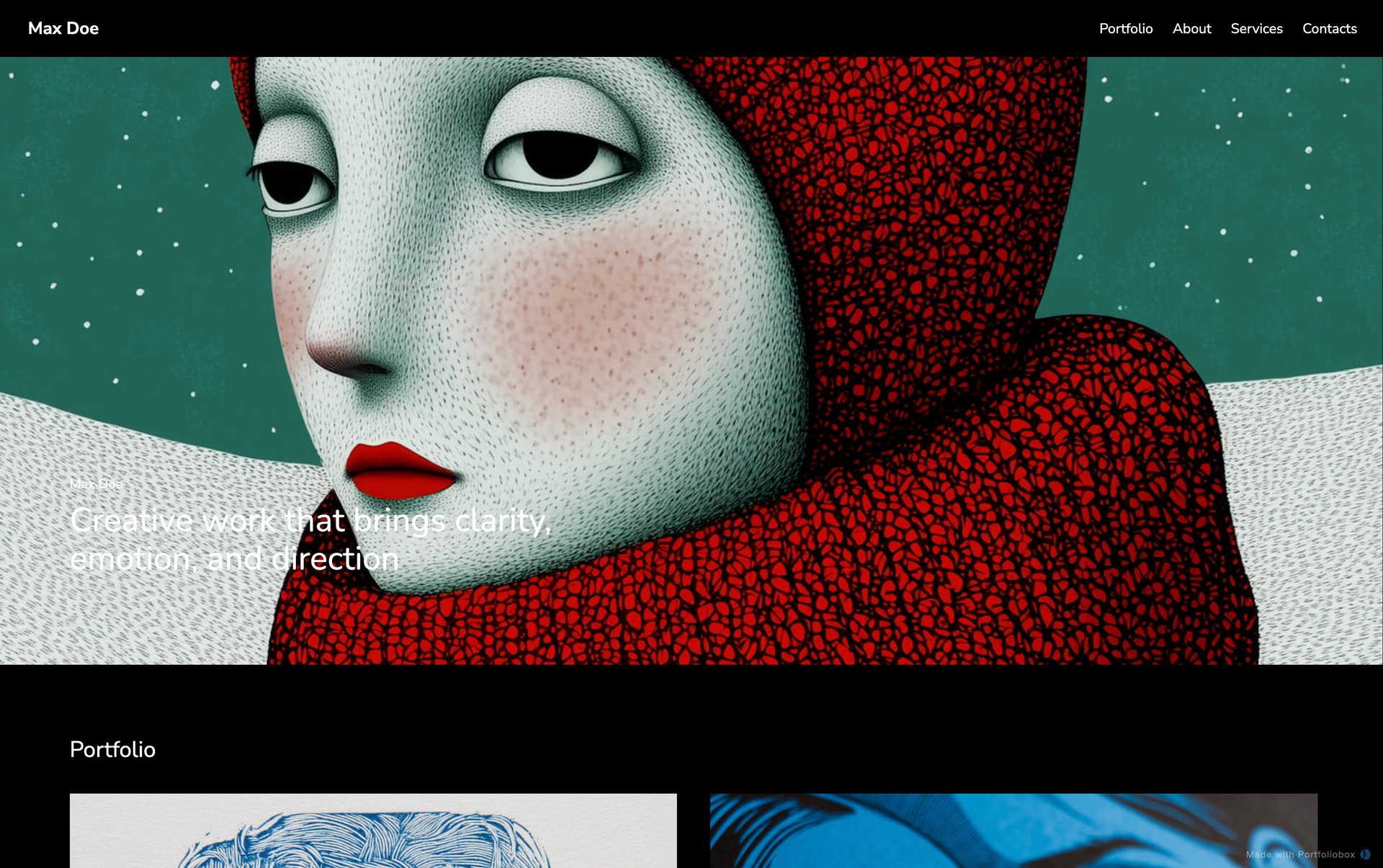Open the About page from the navigation
The image size is (1383, 868).
tap(1192, 29)
